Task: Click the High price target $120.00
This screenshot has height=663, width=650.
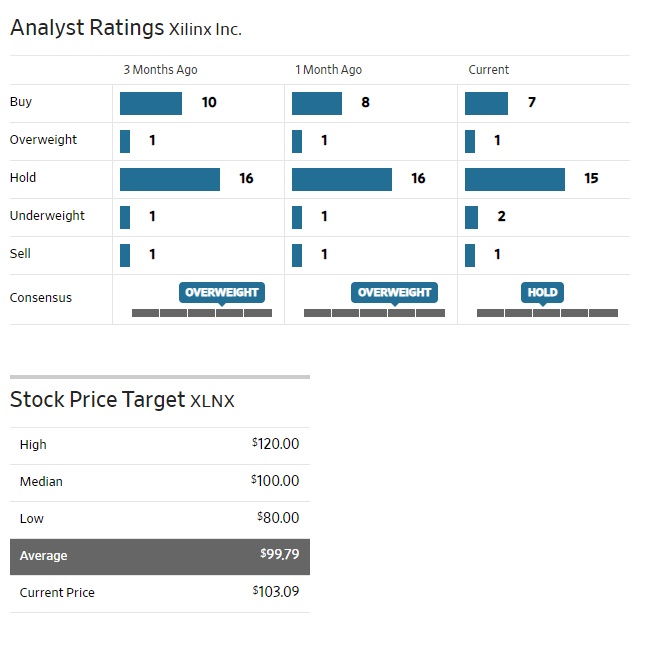Action: [276, 444]
